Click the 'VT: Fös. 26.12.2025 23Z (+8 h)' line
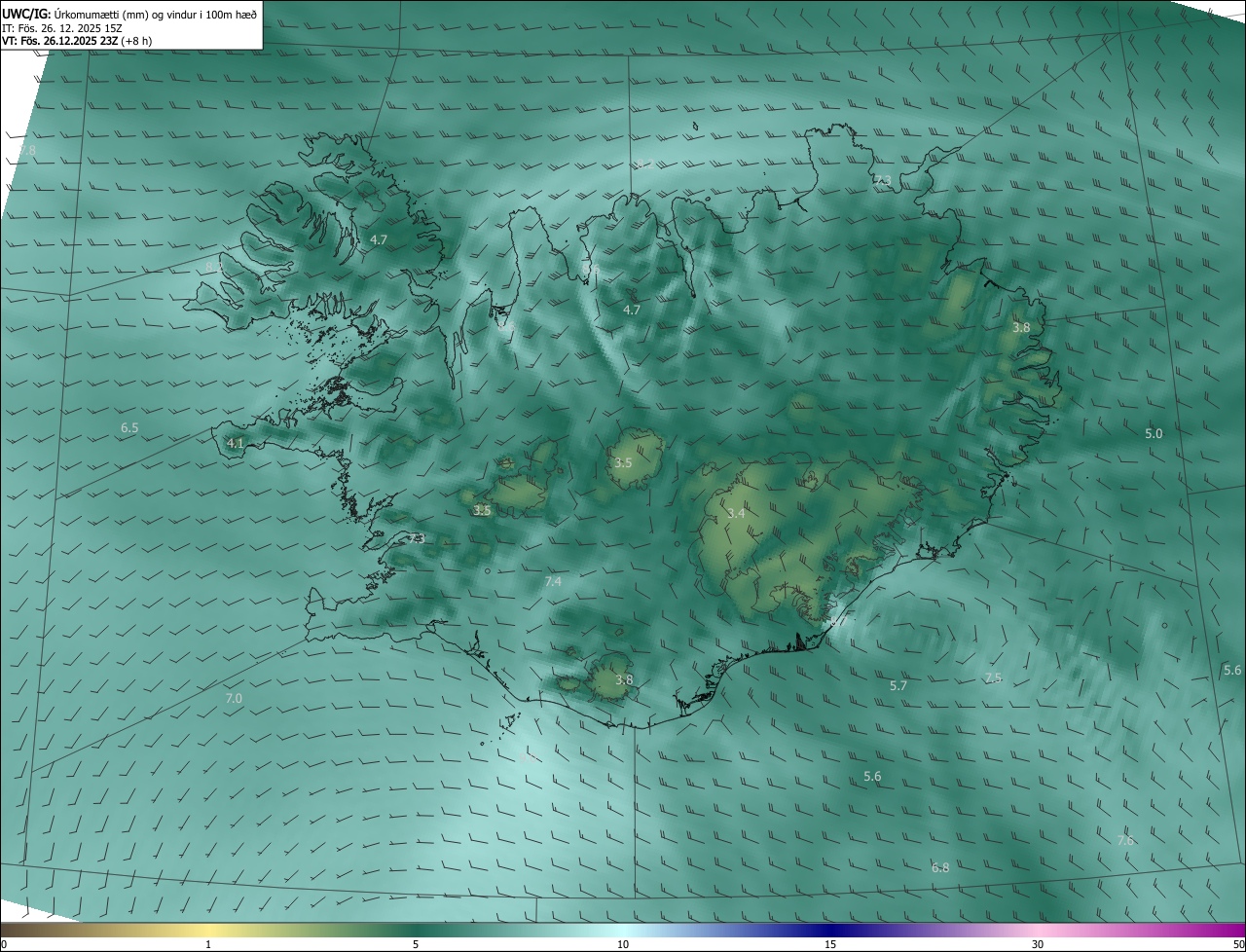The height and width of the screenshot is (952, 1246). (x=76, y=40)
